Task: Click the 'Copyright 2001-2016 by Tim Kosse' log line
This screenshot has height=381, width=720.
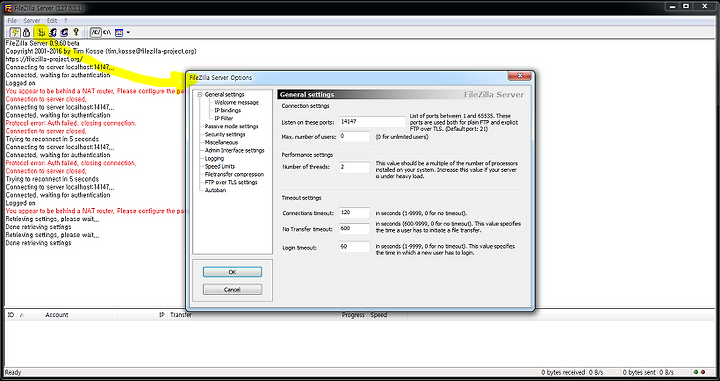Action: (x=101, y=51)
